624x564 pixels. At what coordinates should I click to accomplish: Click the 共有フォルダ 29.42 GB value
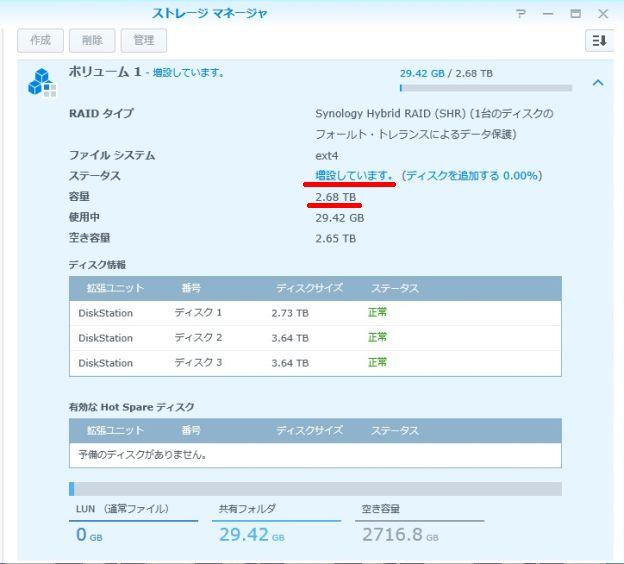252,535
